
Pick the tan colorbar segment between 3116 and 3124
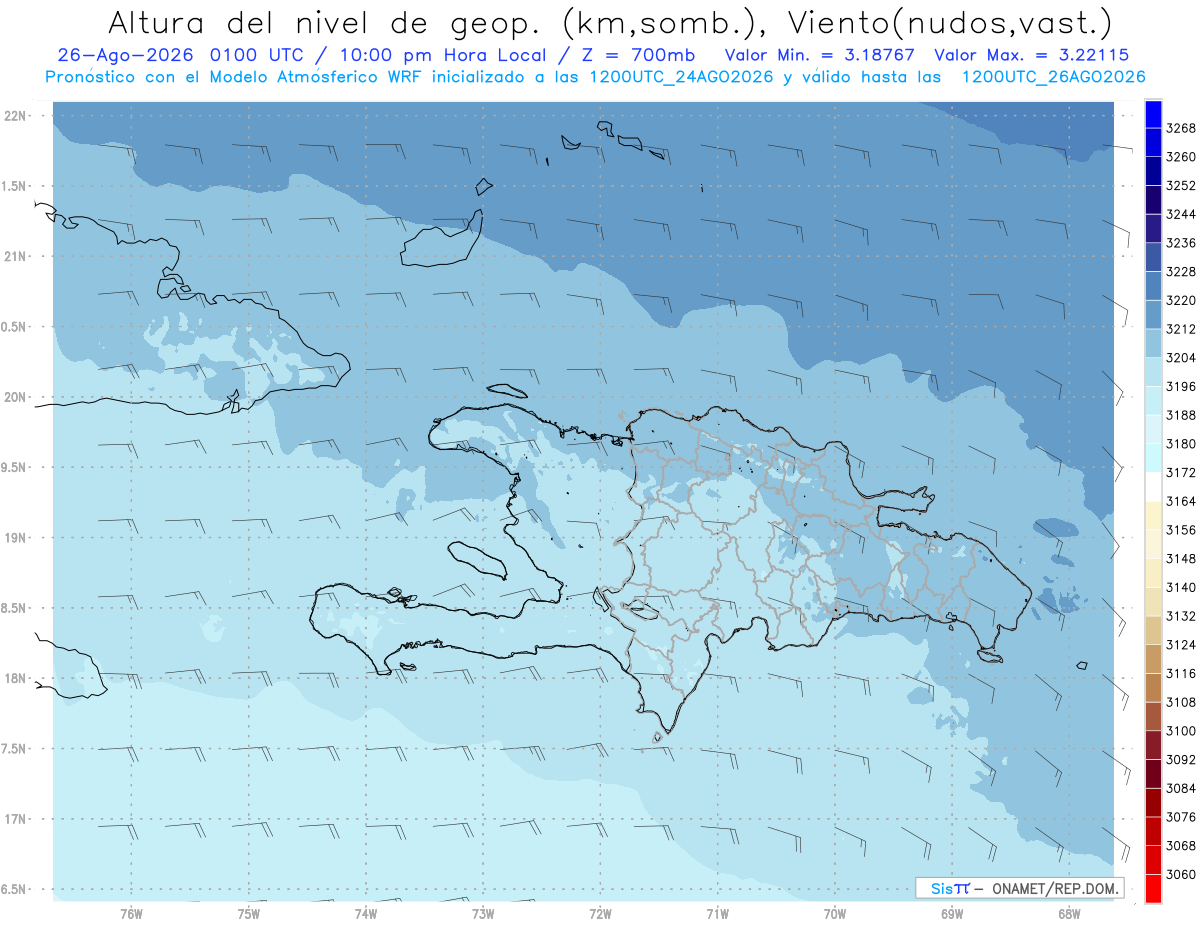tap(1153, 659)
